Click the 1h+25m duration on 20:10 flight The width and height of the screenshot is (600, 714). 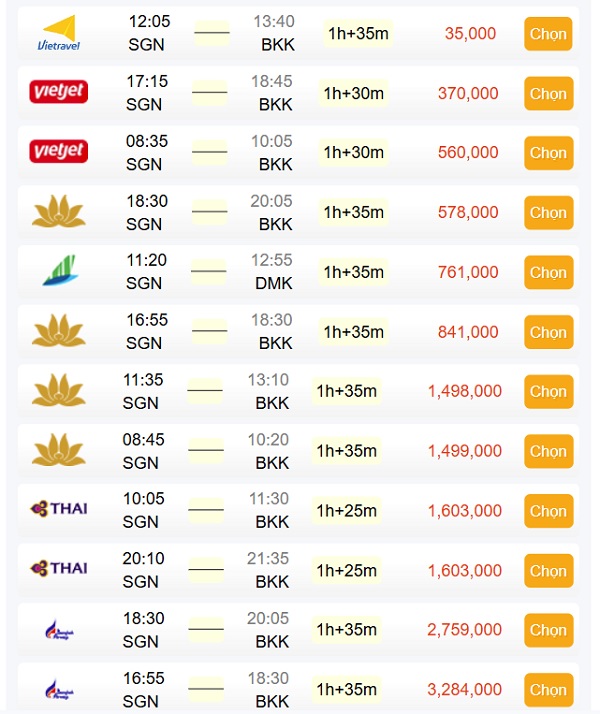pyautogui.click(x=346, y=570)
